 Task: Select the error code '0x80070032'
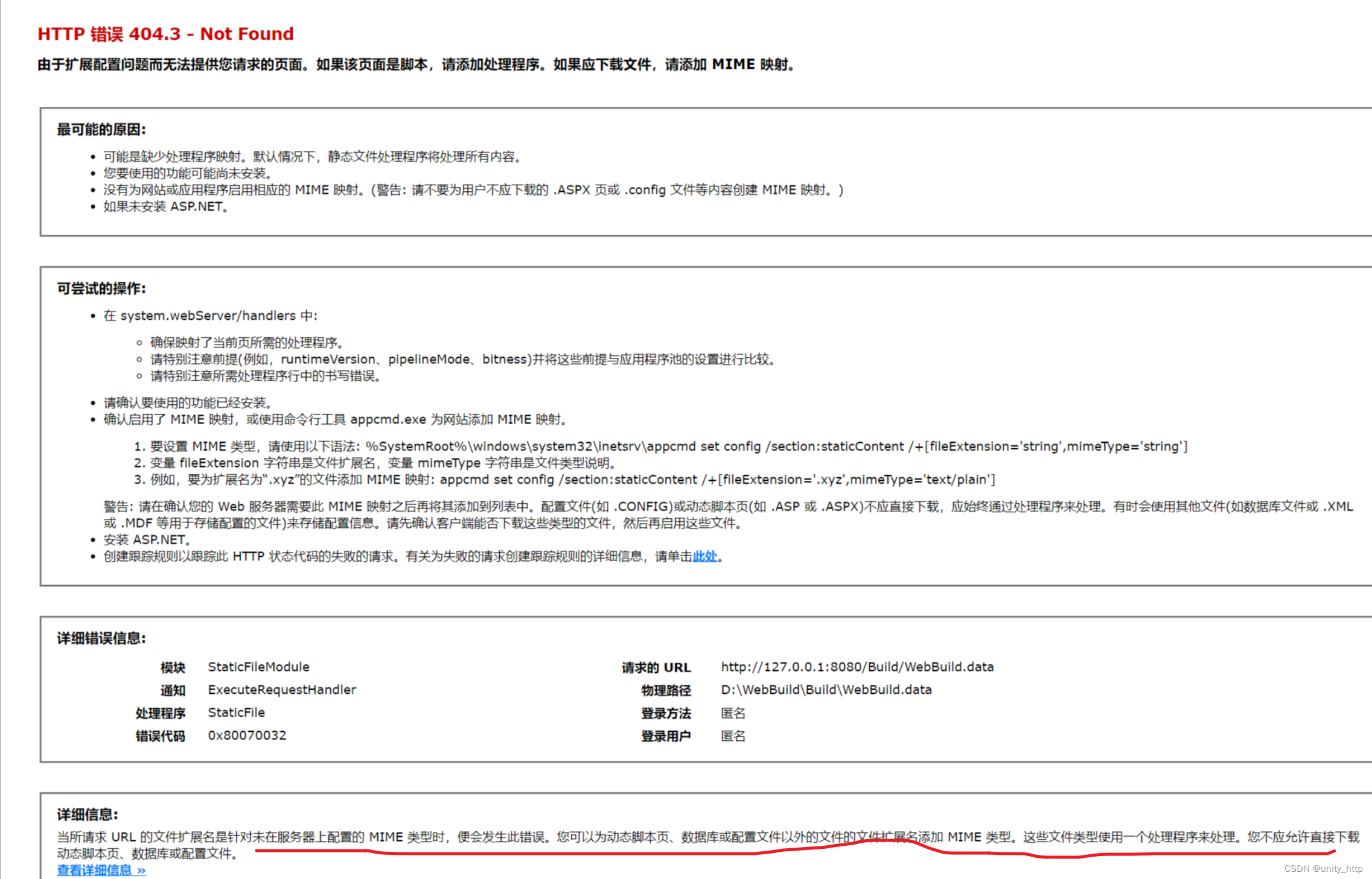pos(247,735)
